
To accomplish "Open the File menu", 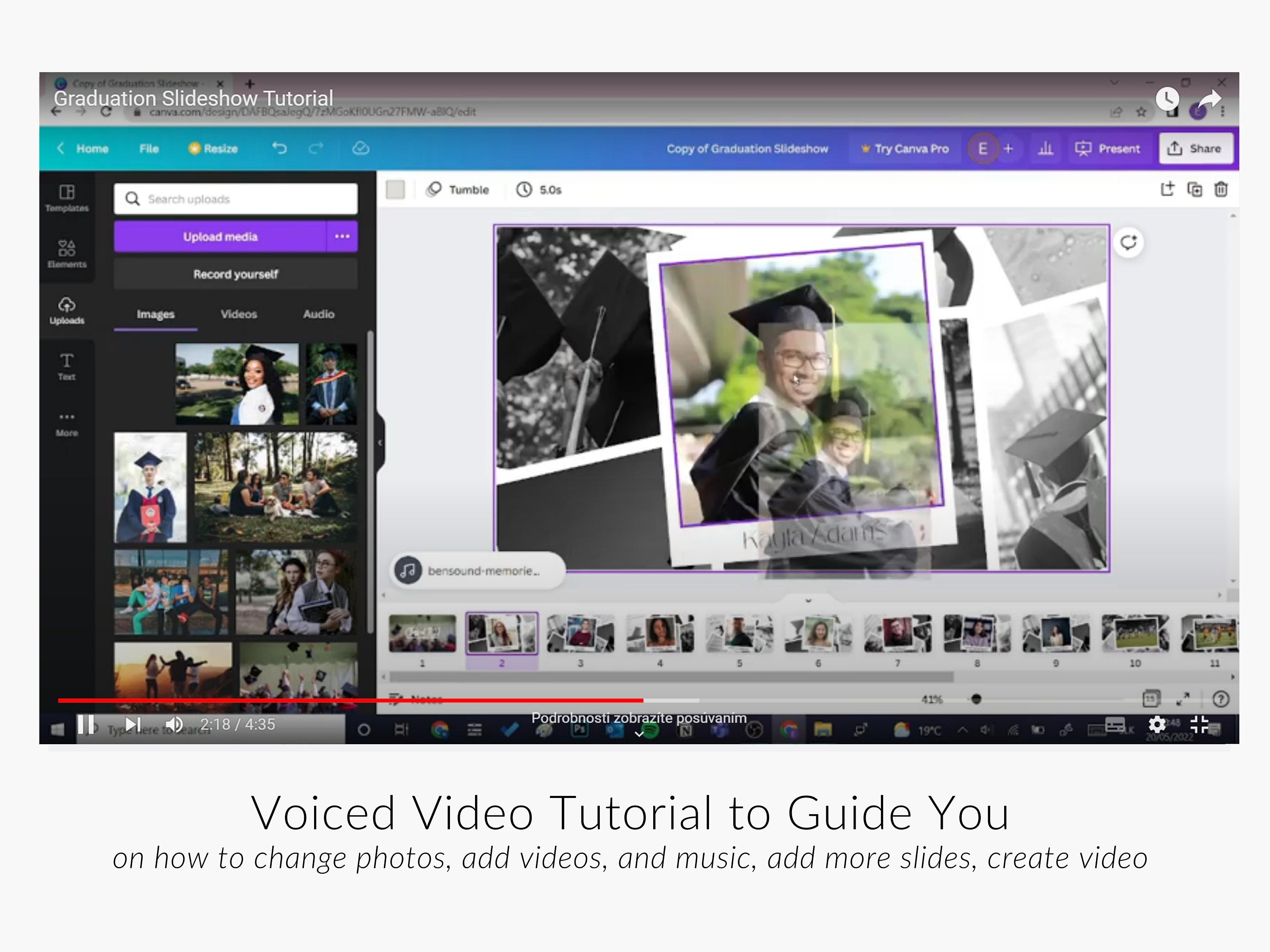I will [x=149, y=149].
